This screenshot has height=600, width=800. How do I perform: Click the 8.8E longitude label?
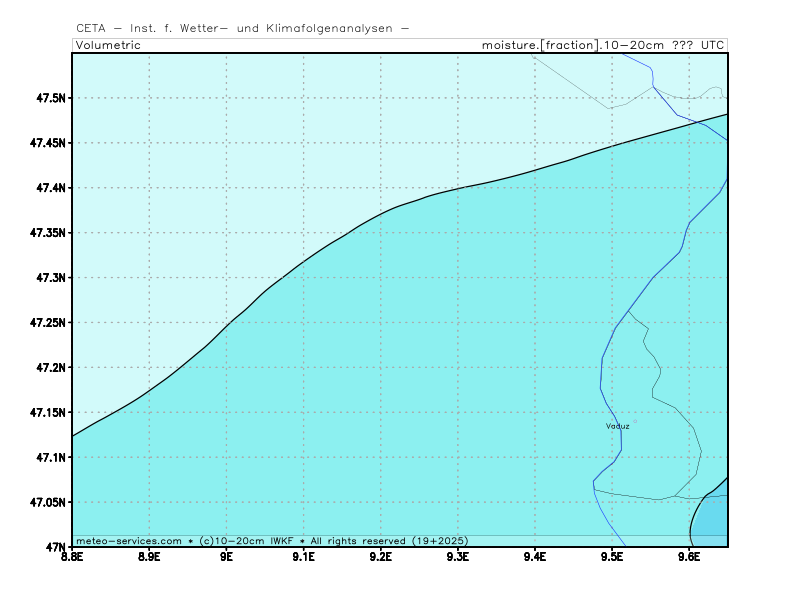[72, 557]
